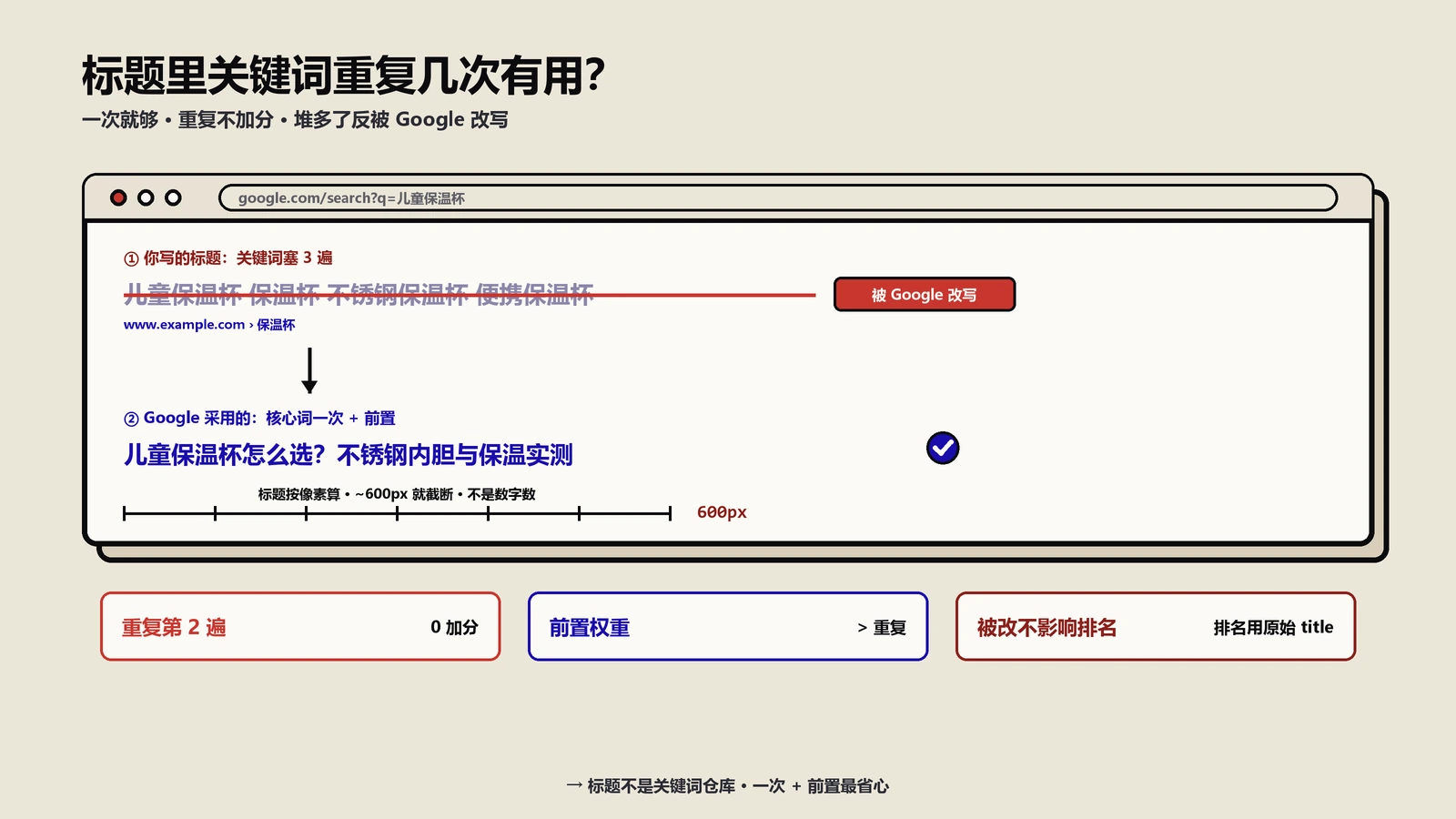Image resolution: width=1456 pixels, height=819 pixels.
Task: Click the google.com/search address bar
Action: (x=778, y=197)
